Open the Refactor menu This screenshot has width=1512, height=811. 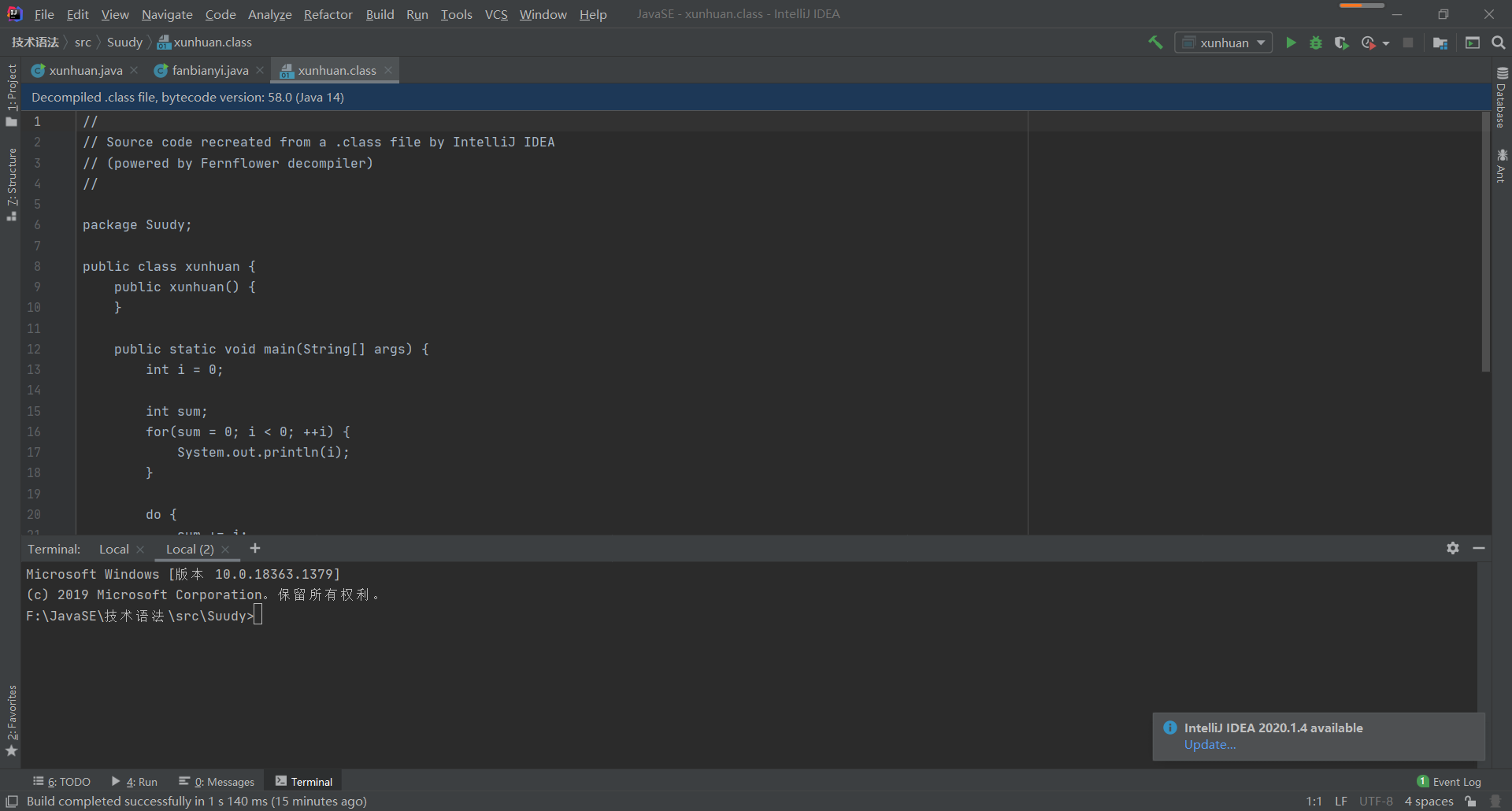tap(328, 14)
